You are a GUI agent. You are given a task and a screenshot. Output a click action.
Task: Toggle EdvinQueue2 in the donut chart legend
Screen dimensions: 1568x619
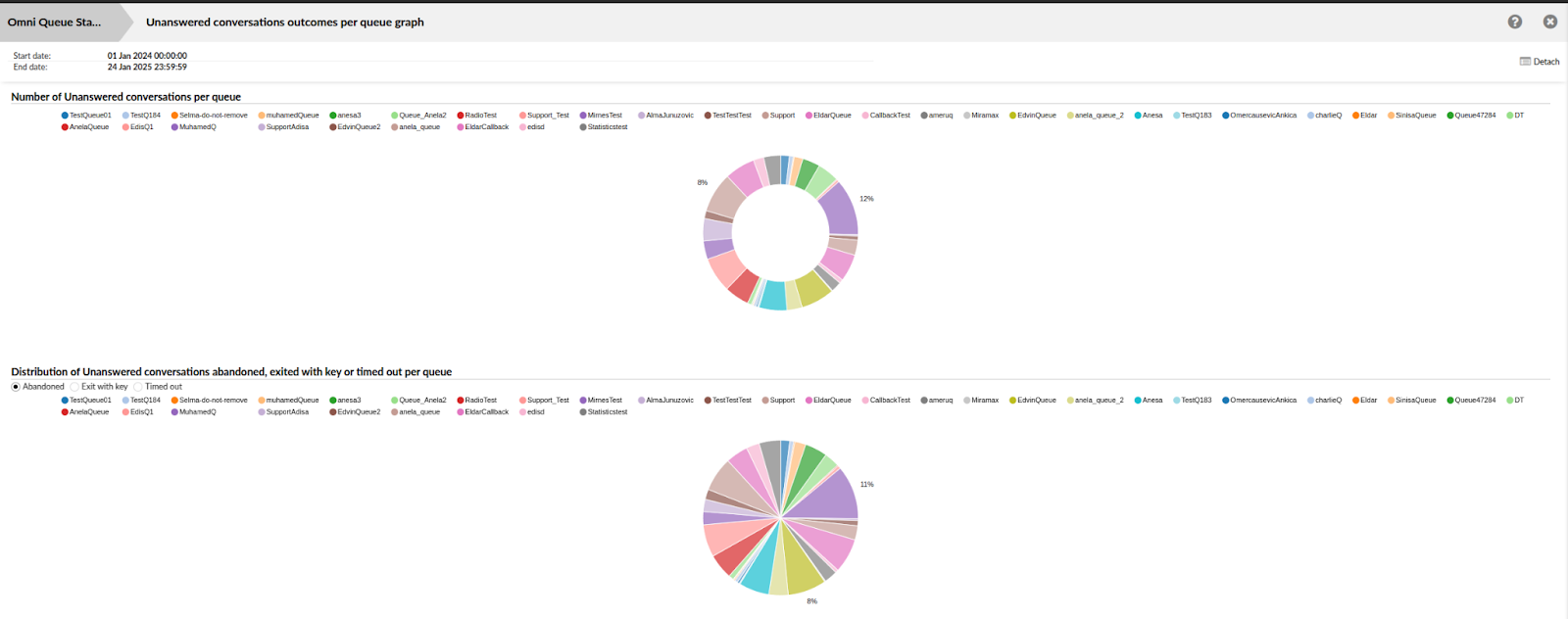point(355,127)
